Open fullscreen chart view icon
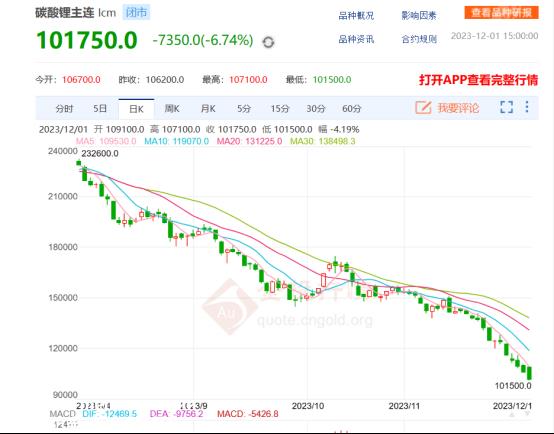The width and height of the screenshot is (554, 434). 506,107
